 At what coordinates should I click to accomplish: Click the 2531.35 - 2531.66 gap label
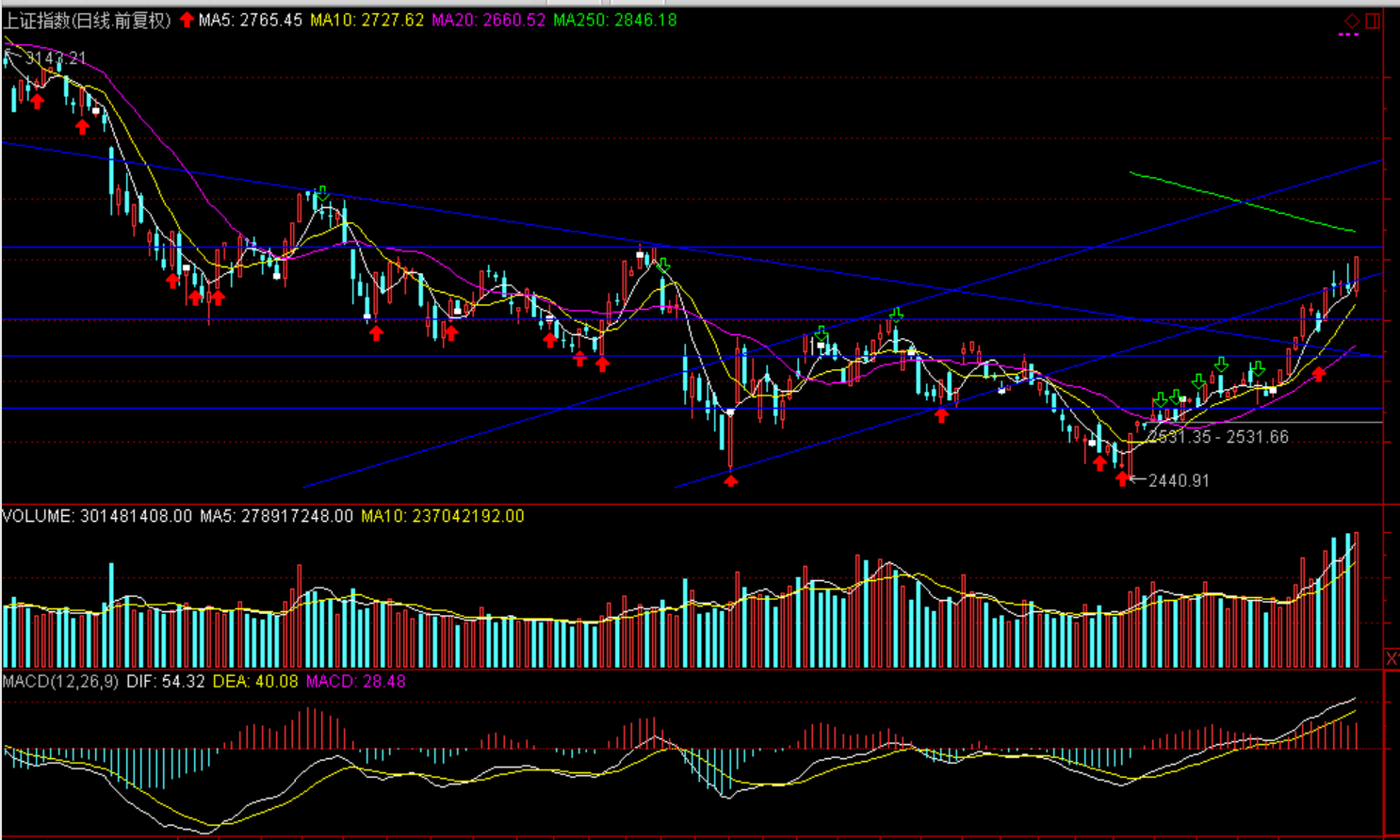[1218, 437]
